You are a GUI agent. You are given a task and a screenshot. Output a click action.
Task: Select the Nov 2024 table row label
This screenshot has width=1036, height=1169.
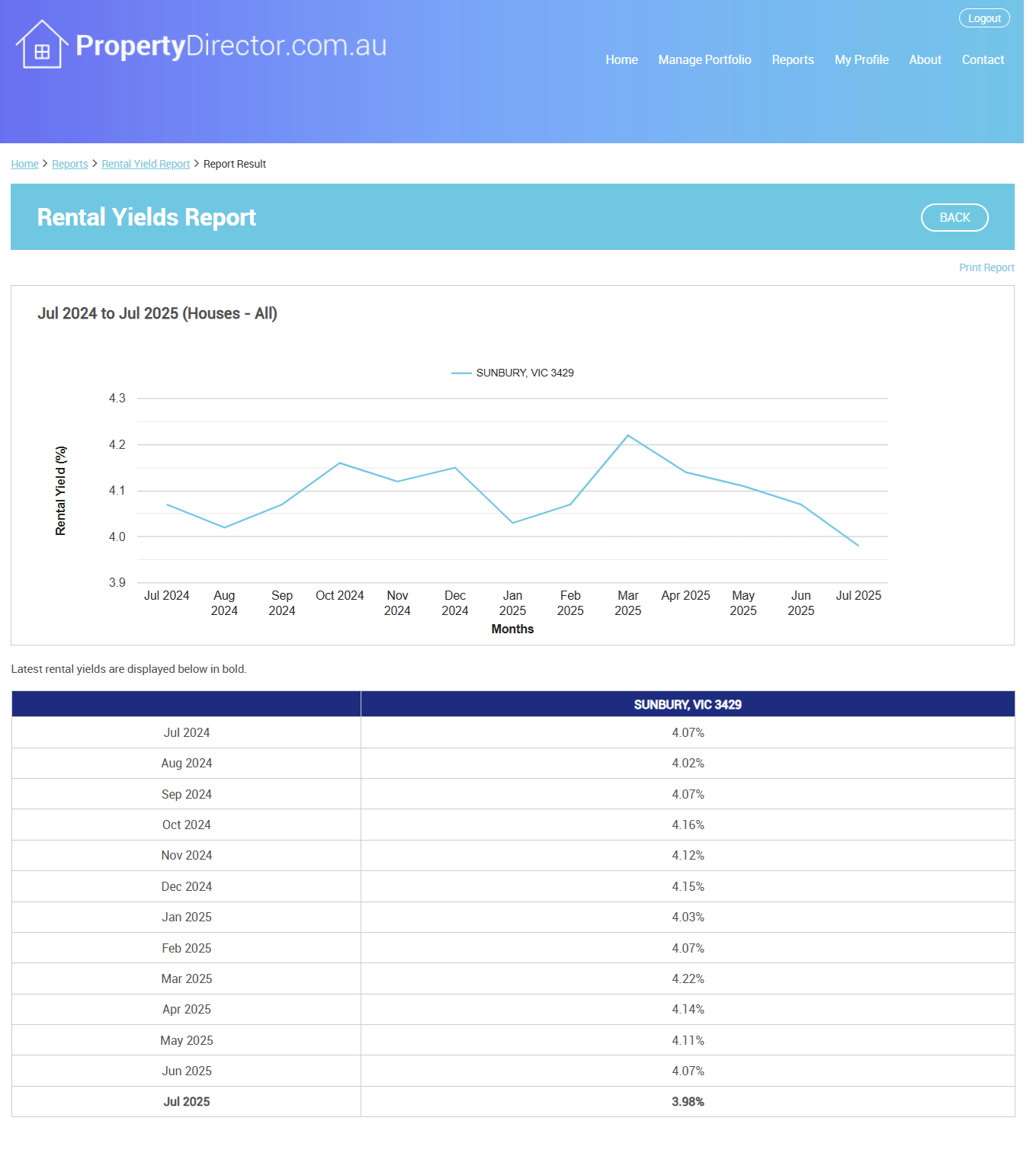click(x=187, y=855)
